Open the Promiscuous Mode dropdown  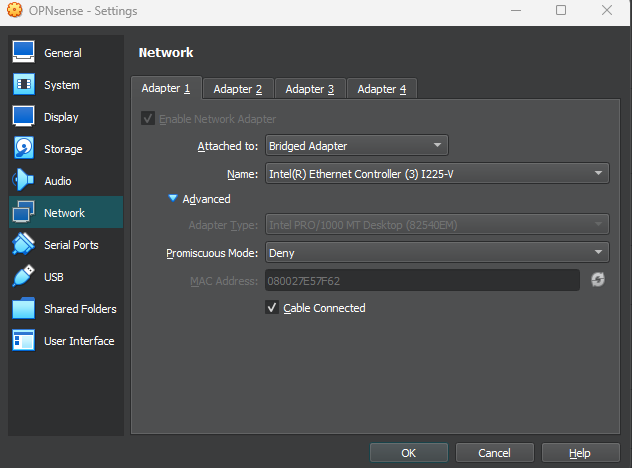[436, 253]
